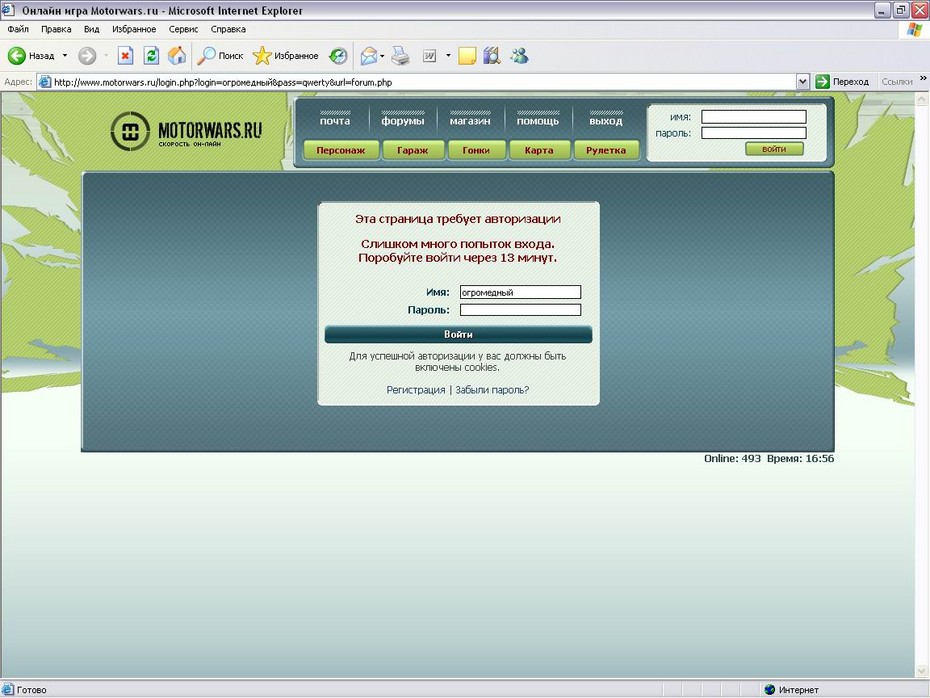Image resolution: width=930 pixels, height=698 pixels.
Task: Click the scrollbar down arrow
Action: pyautogui.click(x=922, y=671)
